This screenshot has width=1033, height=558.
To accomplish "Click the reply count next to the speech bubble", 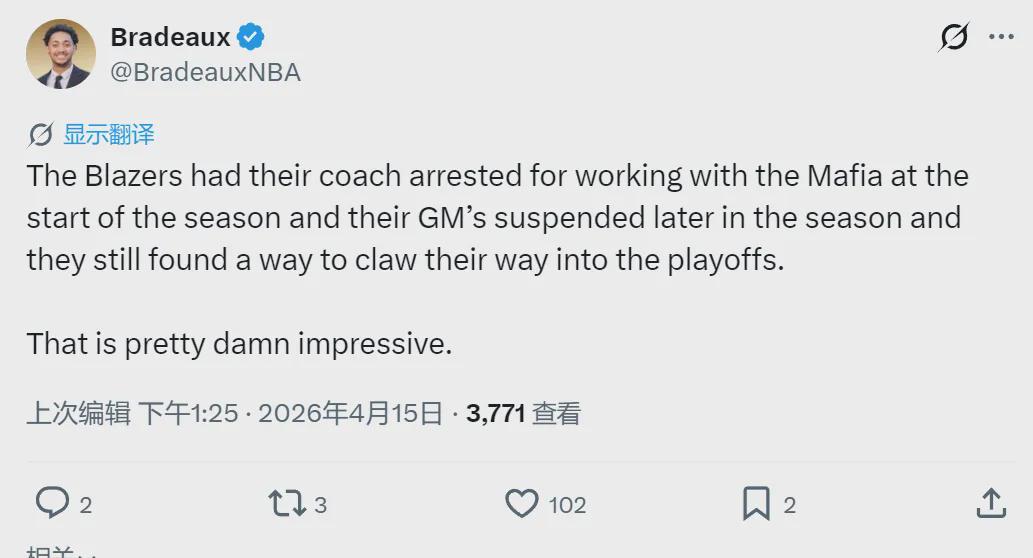I will 85,505.
